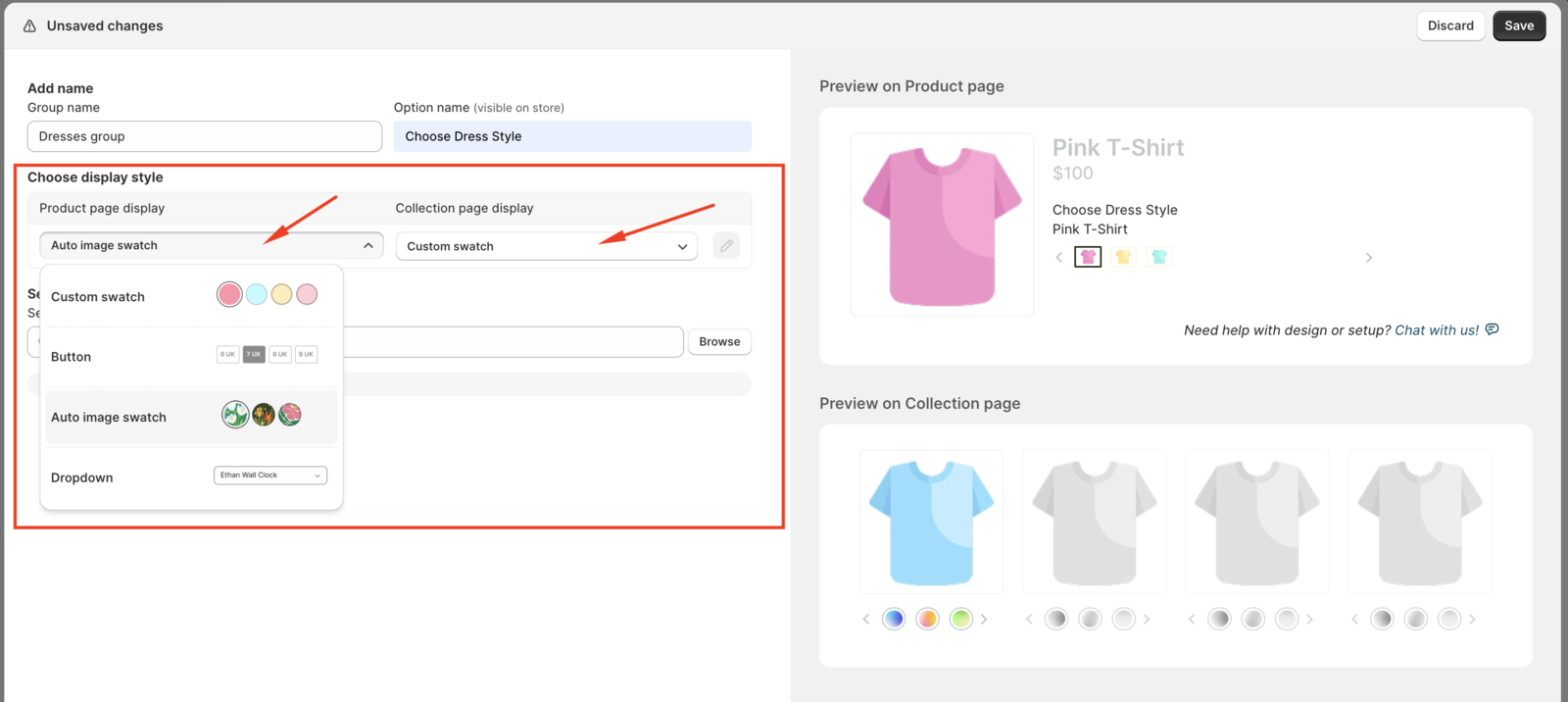Image resolution: width=1568 pixels, height=702 pixels.
Task: Click the unsaved changes warning icon
Action: coord(29,26)
